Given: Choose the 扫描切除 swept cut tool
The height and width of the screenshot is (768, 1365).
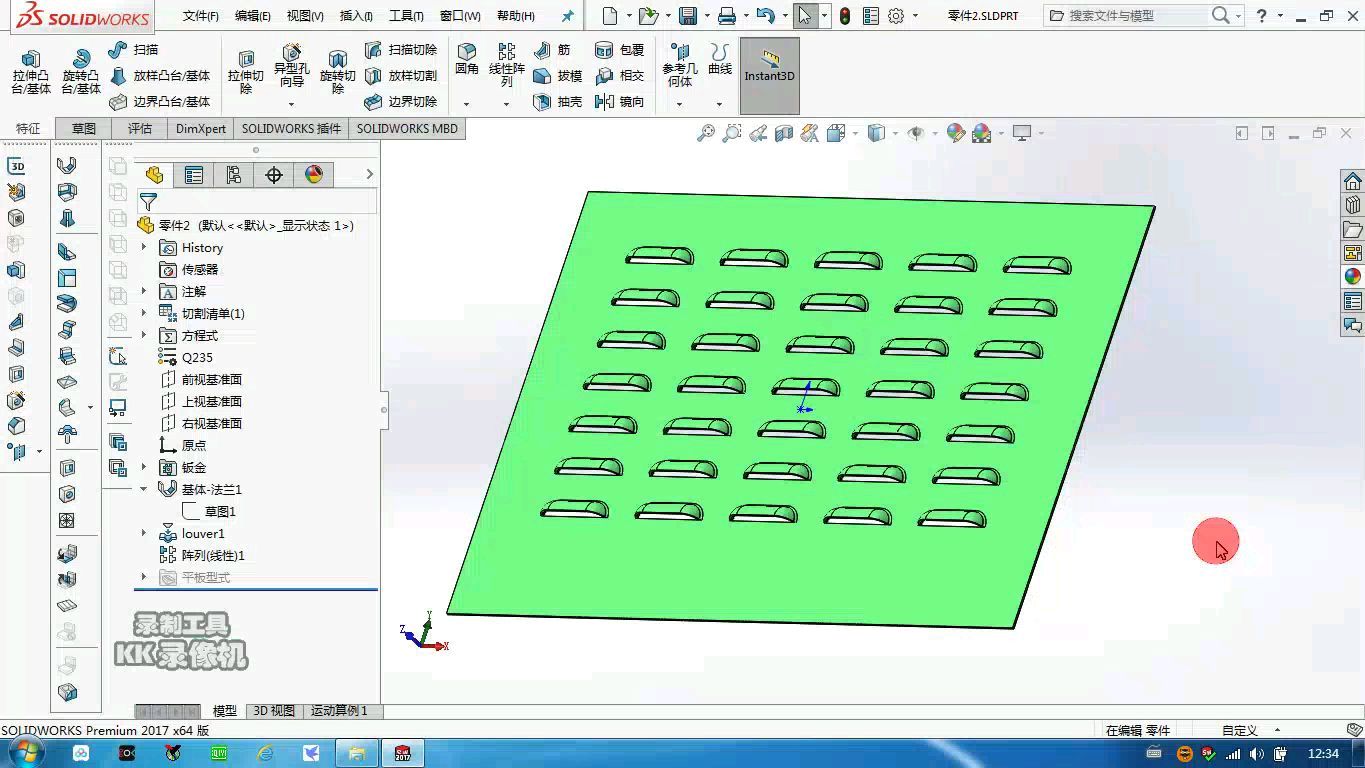Looking at the screenshot, I should (400, 49).
